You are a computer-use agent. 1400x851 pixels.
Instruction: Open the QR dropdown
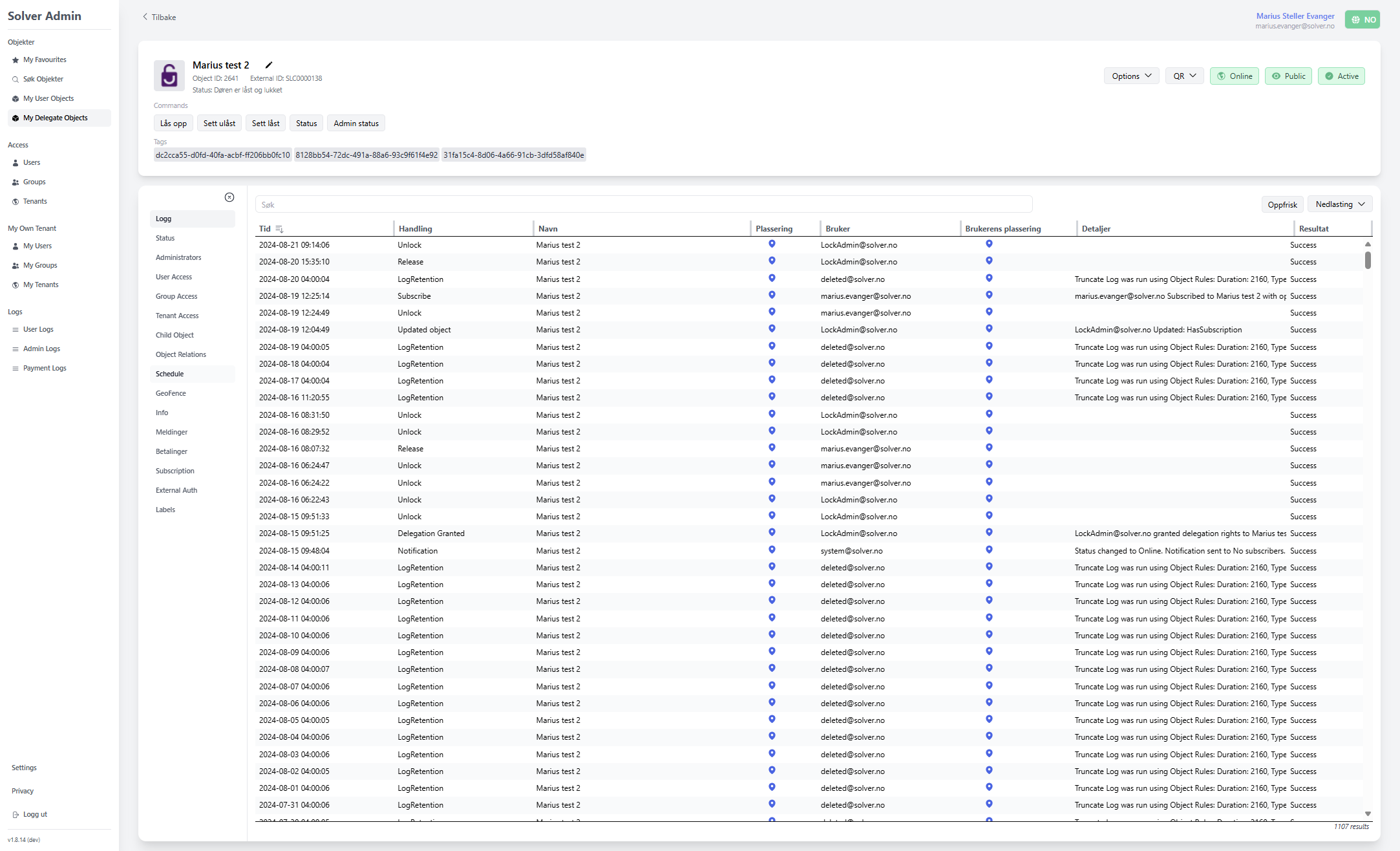(x=1185, y=76)
